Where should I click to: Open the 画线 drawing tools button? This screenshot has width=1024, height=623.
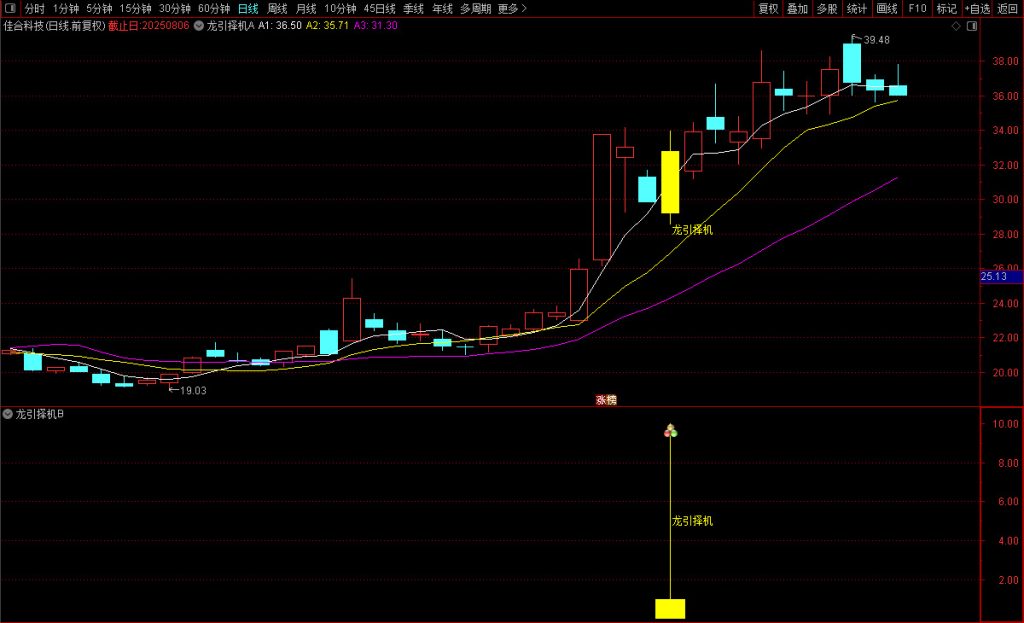tap(887, 9)
